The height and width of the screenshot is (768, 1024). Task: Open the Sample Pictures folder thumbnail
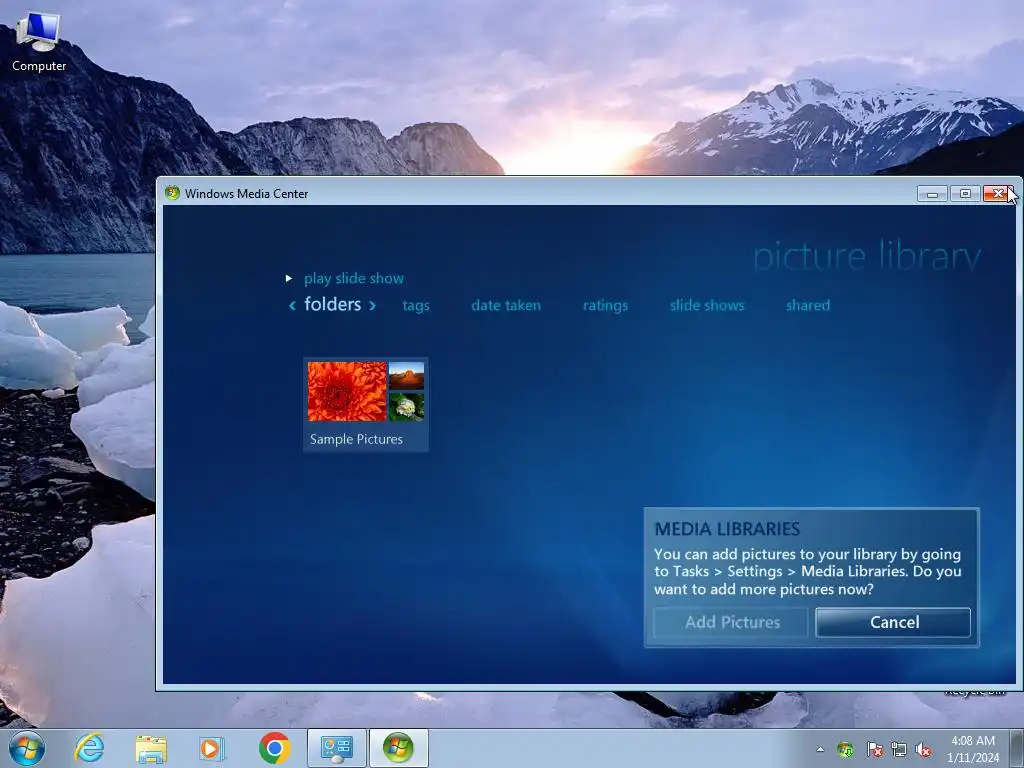[366, 404]
